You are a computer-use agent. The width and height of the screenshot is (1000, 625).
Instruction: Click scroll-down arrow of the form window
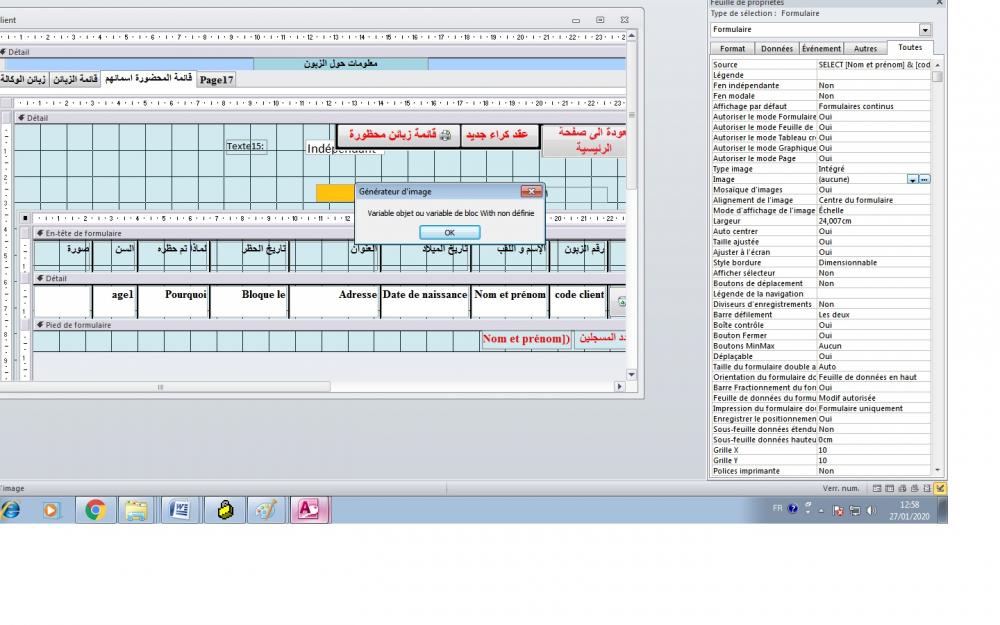point(631,375)
